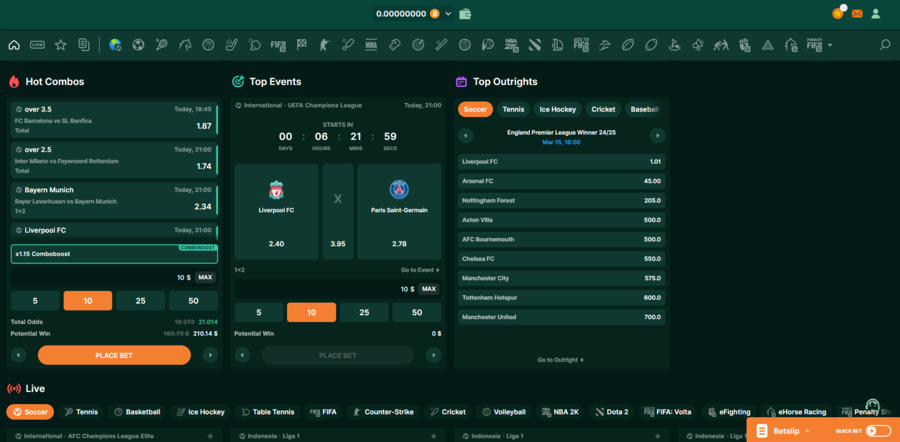Open the messages envelope icon
900x442 pixels.
point(857,14)
